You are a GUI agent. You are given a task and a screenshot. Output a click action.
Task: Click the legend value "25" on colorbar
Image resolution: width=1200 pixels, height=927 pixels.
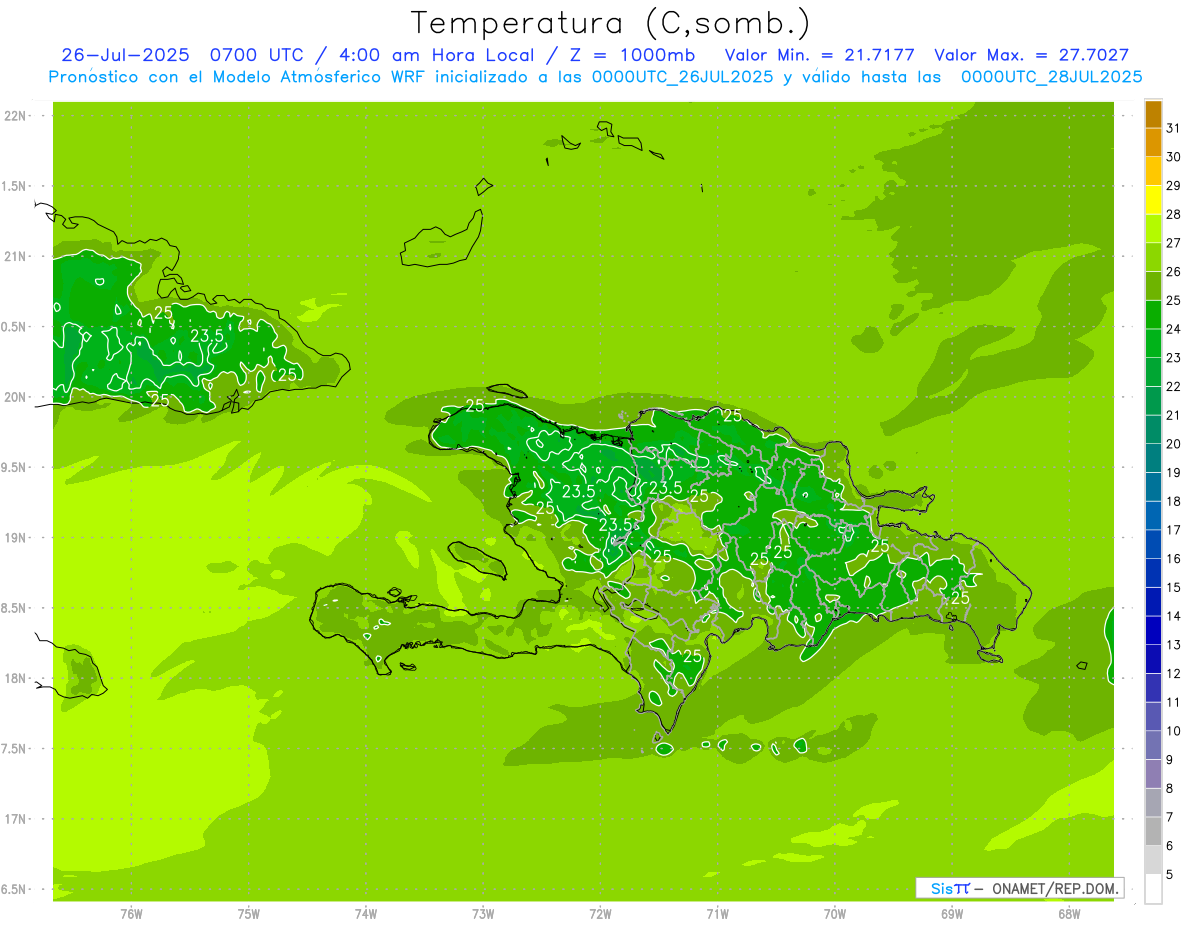(x=1174, y=300)
